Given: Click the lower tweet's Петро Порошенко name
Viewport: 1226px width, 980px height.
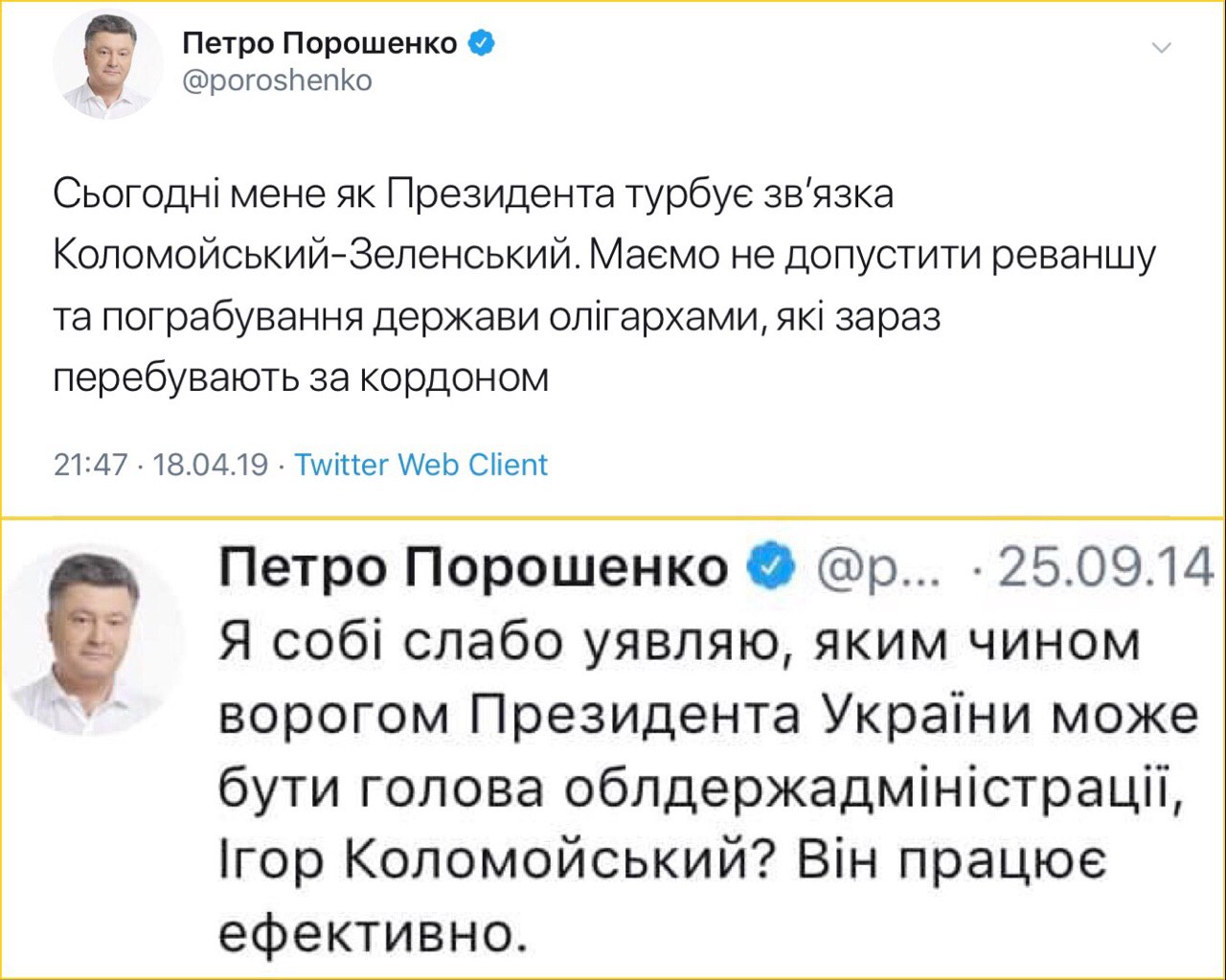Looking at the screenshot, I should (473, 567).
